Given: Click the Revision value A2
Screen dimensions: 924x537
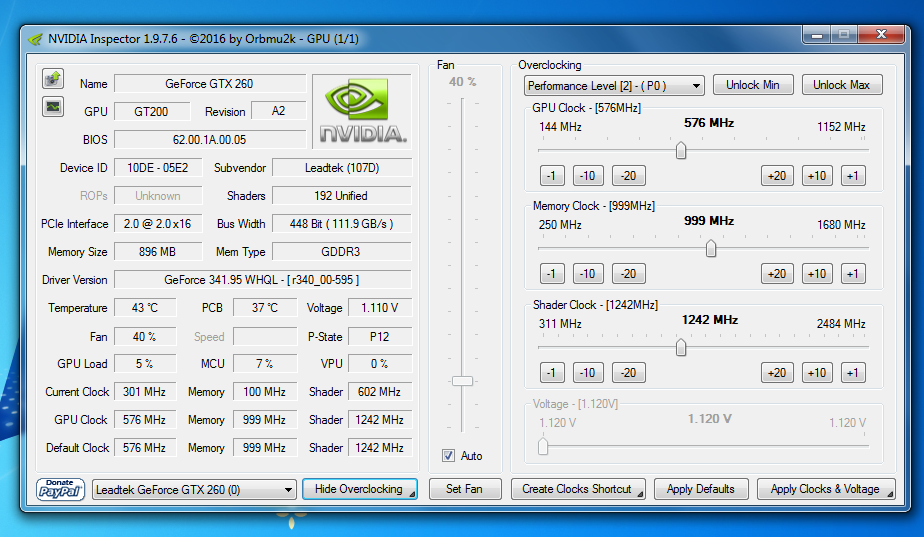Looking at the screenshot, I should 278,111.
